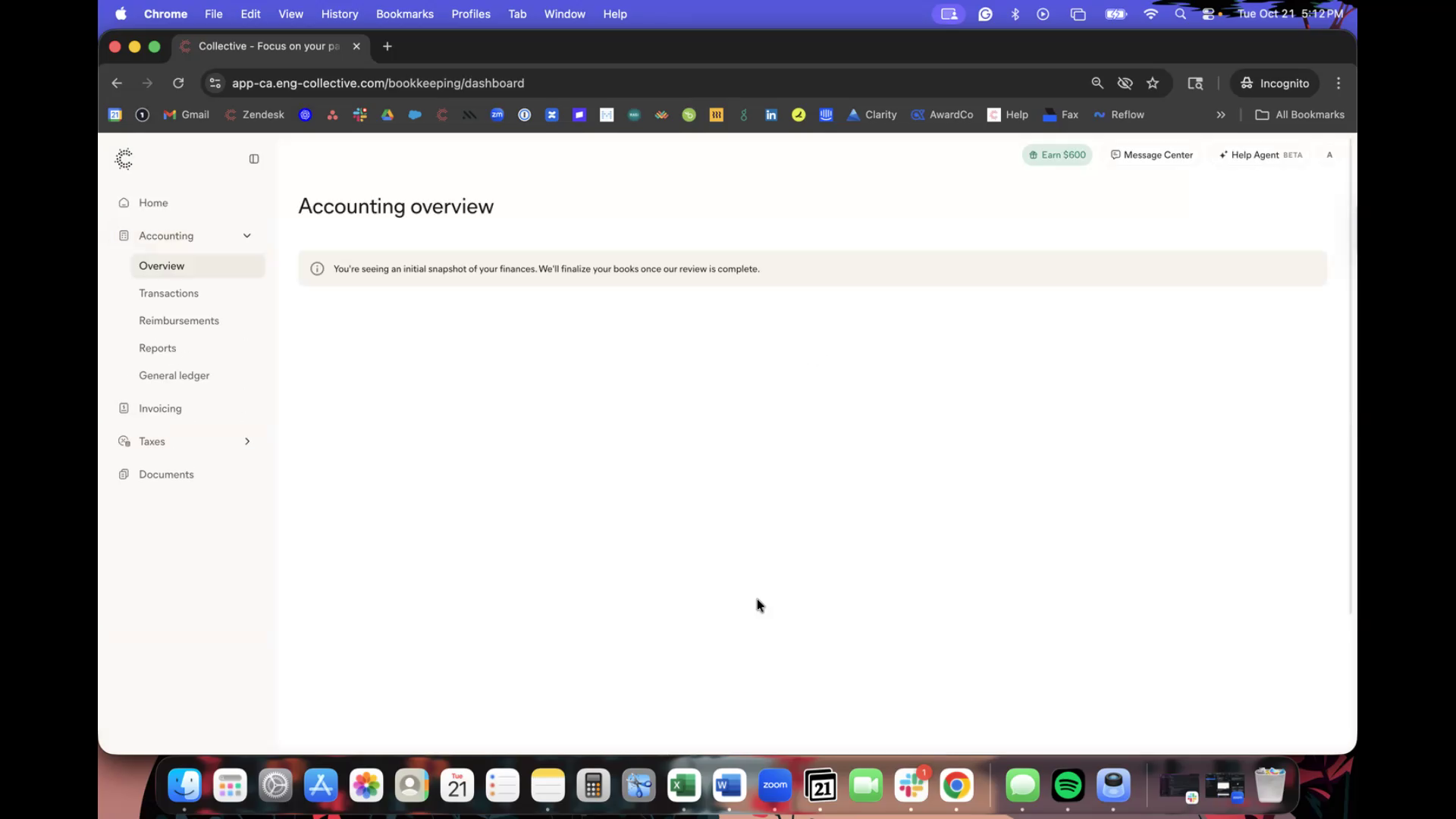This screenshot has height=819, width=1456.
Task: Open the Message Center
Action: (1152, 155)
